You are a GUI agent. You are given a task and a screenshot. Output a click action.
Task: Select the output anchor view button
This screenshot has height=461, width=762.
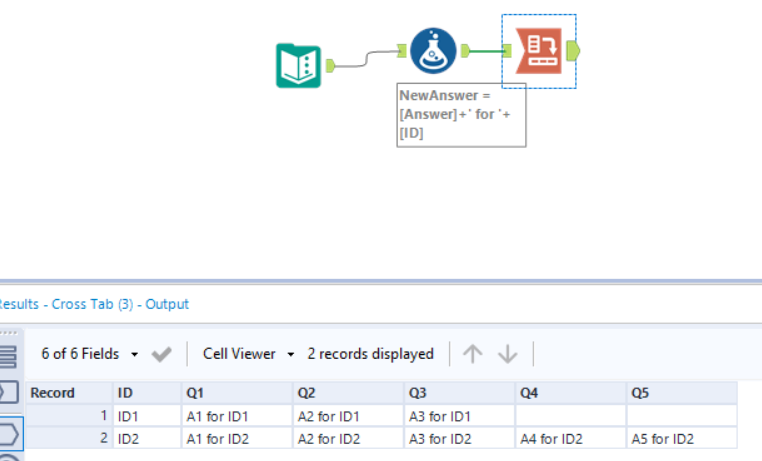pos(9,434)
